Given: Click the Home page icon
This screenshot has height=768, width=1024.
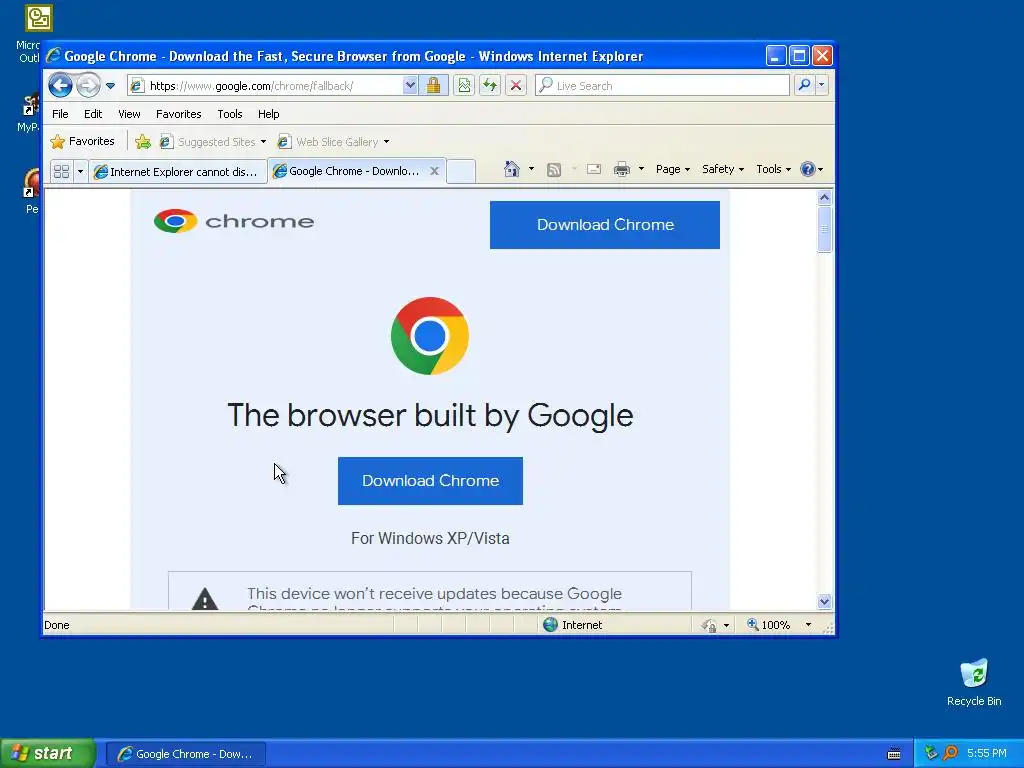Looking at the screenshot, I should 512,169.
